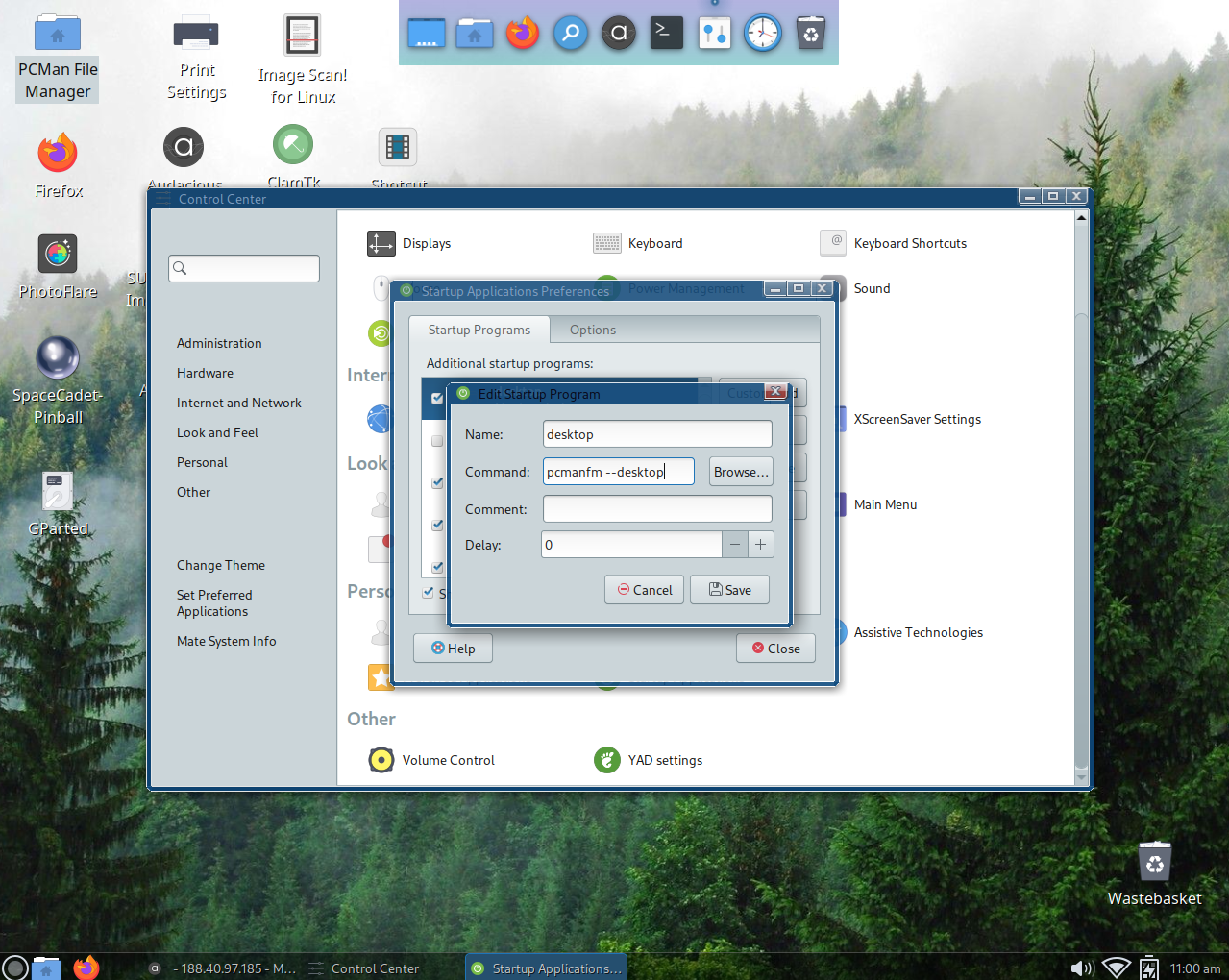This screenshot has height=980, width=1229.
Task: Increase the Delay value with the plus button
Action: tap(760, 545)
